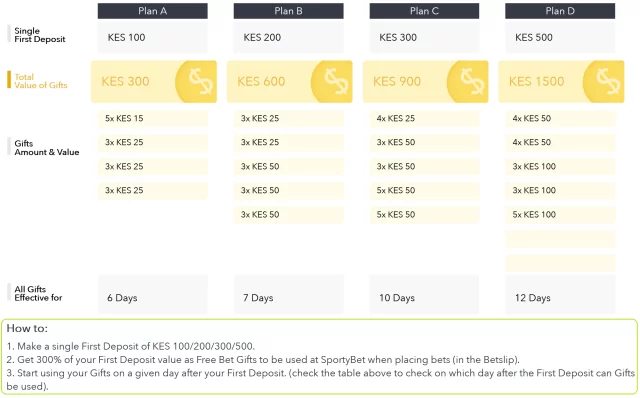Click the 10 Days effective cell
The width and height of the screenshot is (640, 398).
tap(424, 294)
